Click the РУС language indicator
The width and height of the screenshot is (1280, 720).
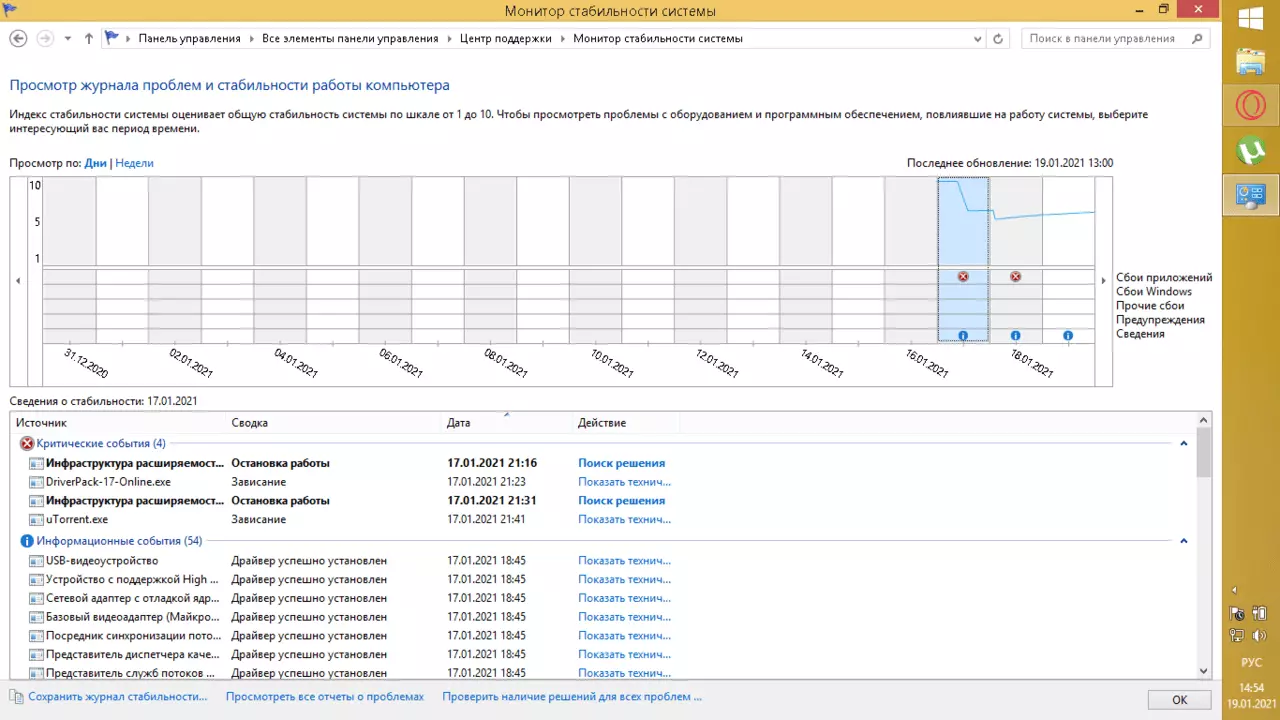(x=1251, y=663)
